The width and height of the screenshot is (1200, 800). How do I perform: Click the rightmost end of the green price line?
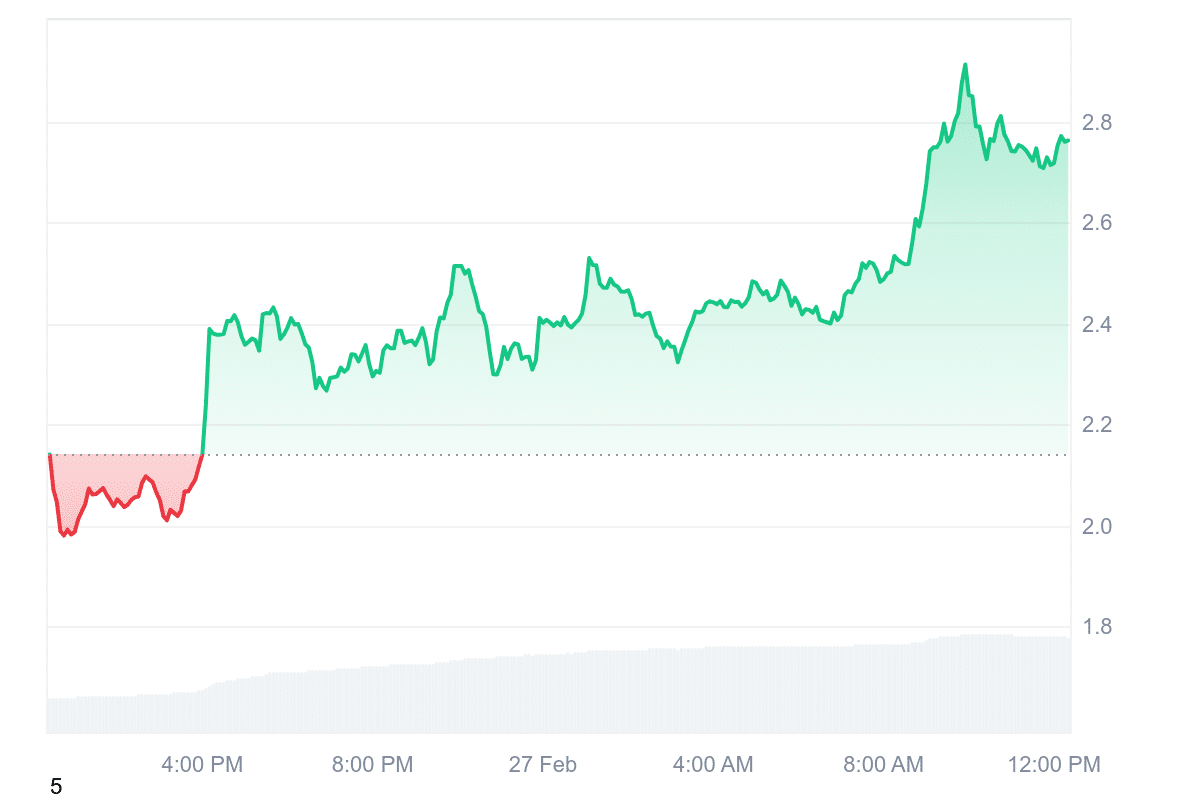click(x=1068, y=140)
